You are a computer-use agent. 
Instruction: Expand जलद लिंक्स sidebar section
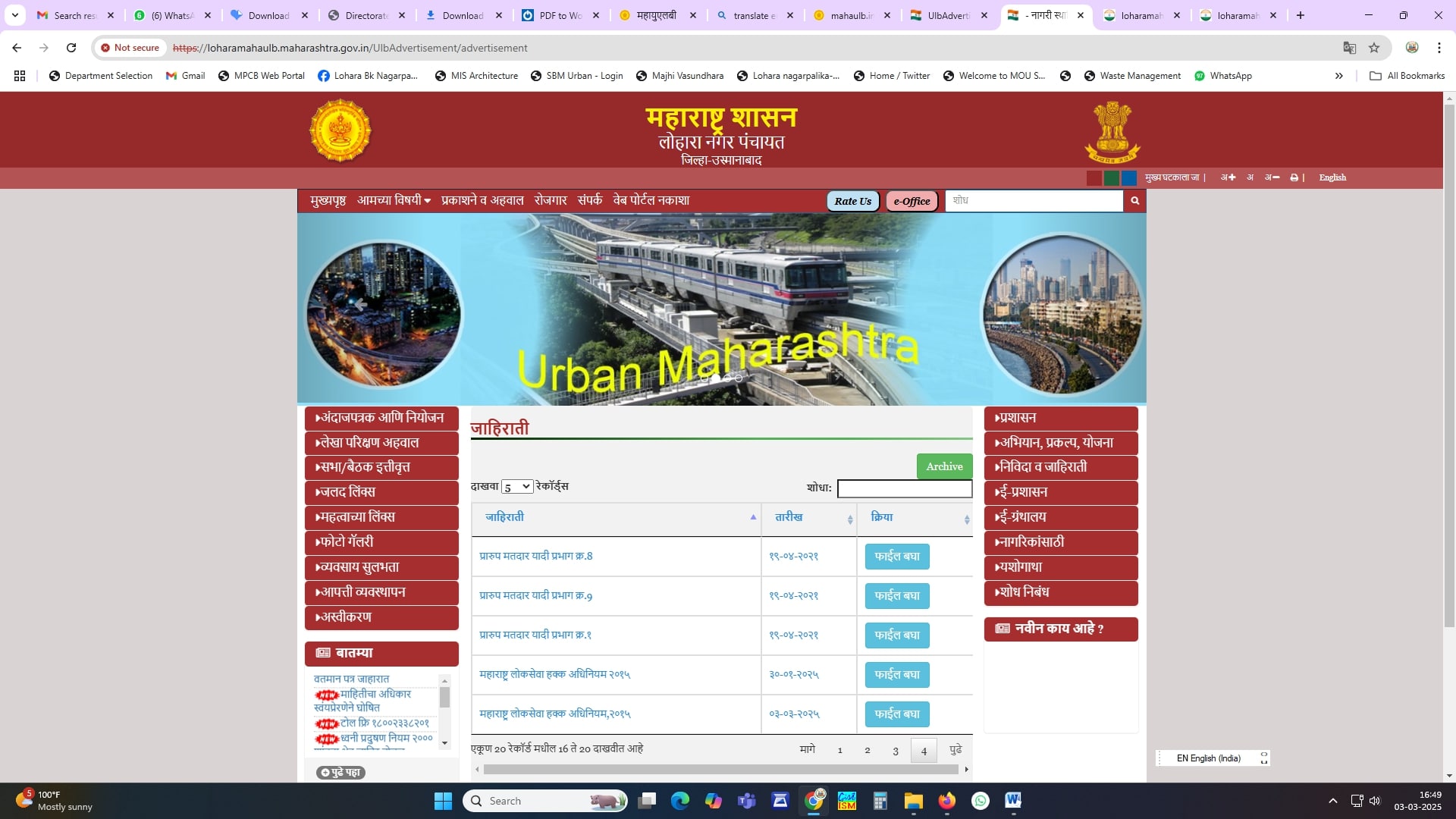pos(381,493)
